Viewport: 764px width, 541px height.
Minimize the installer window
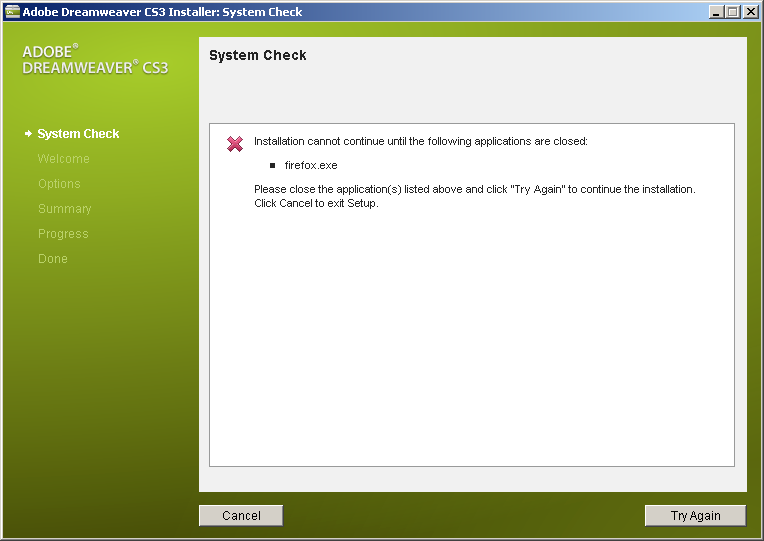[x=716, y=12]
